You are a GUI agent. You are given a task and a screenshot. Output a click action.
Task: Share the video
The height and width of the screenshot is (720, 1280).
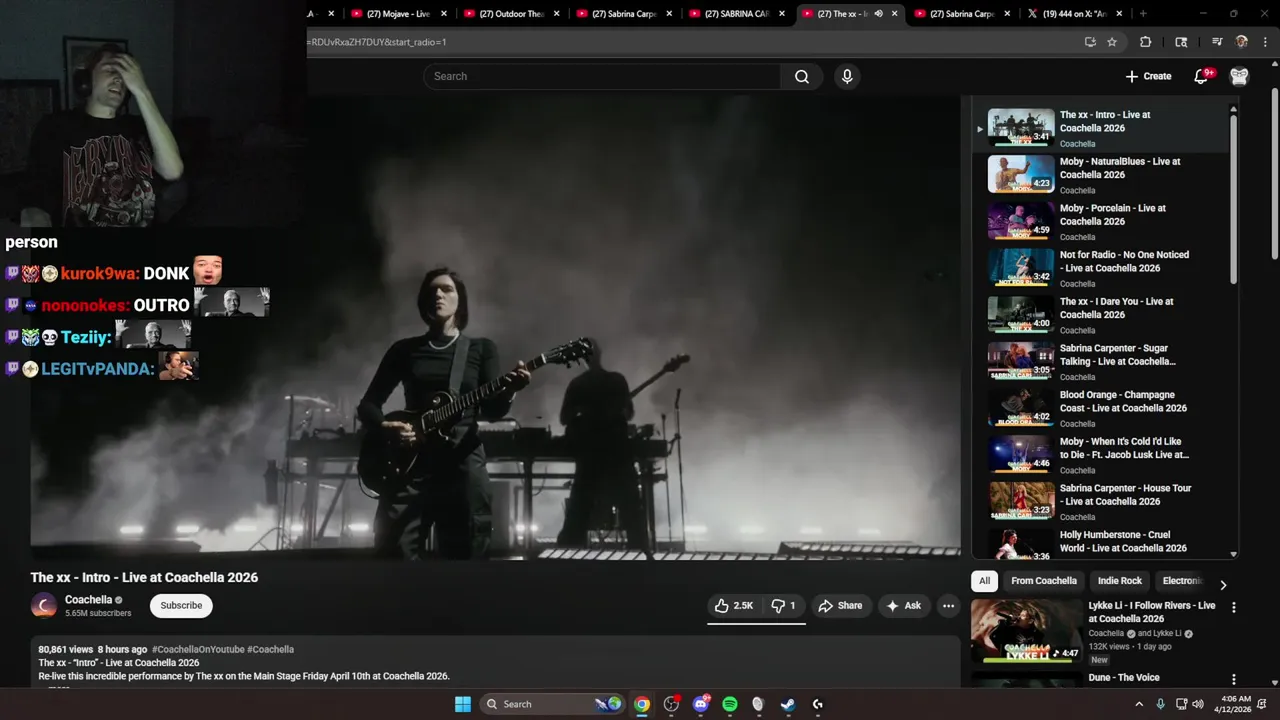click(x=840, y=605)
